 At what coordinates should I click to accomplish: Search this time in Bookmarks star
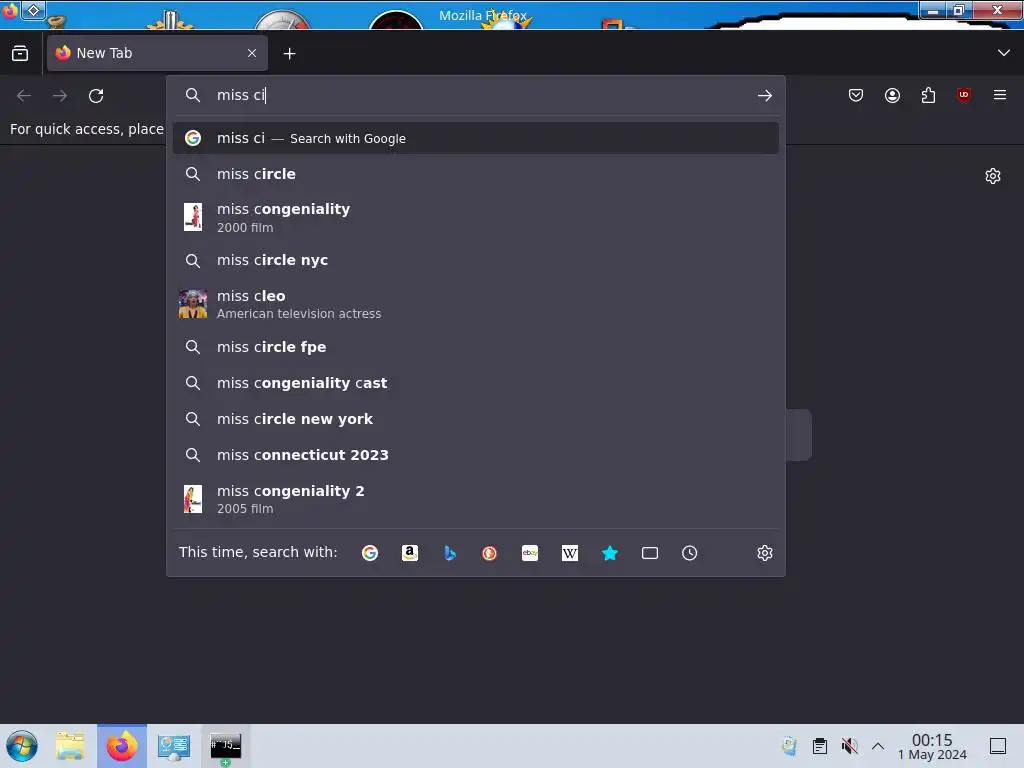point(610,553)
